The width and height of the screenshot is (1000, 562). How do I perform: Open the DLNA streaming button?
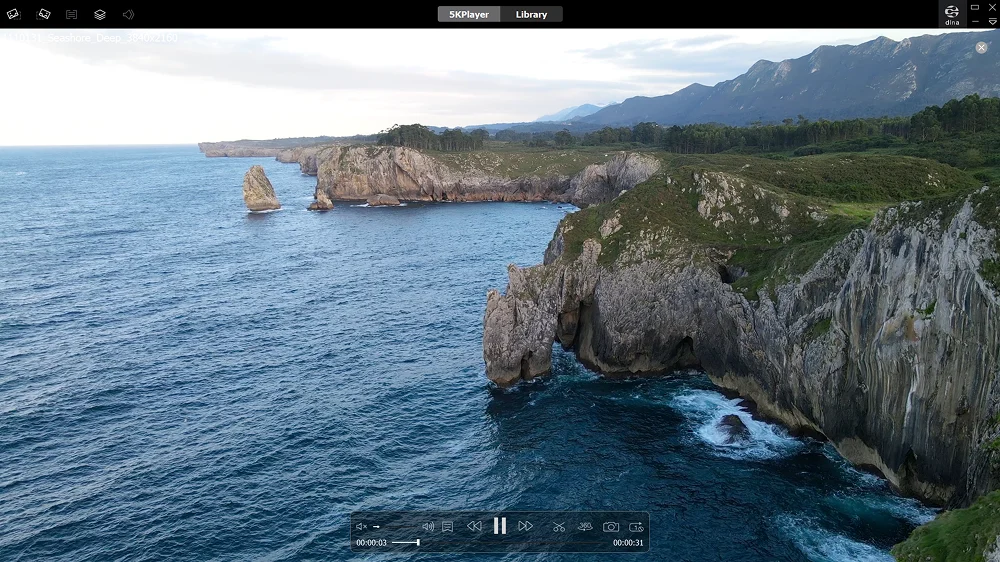(952, 14)
